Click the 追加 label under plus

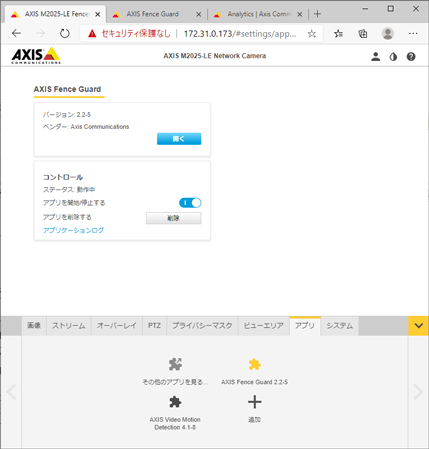255,420
